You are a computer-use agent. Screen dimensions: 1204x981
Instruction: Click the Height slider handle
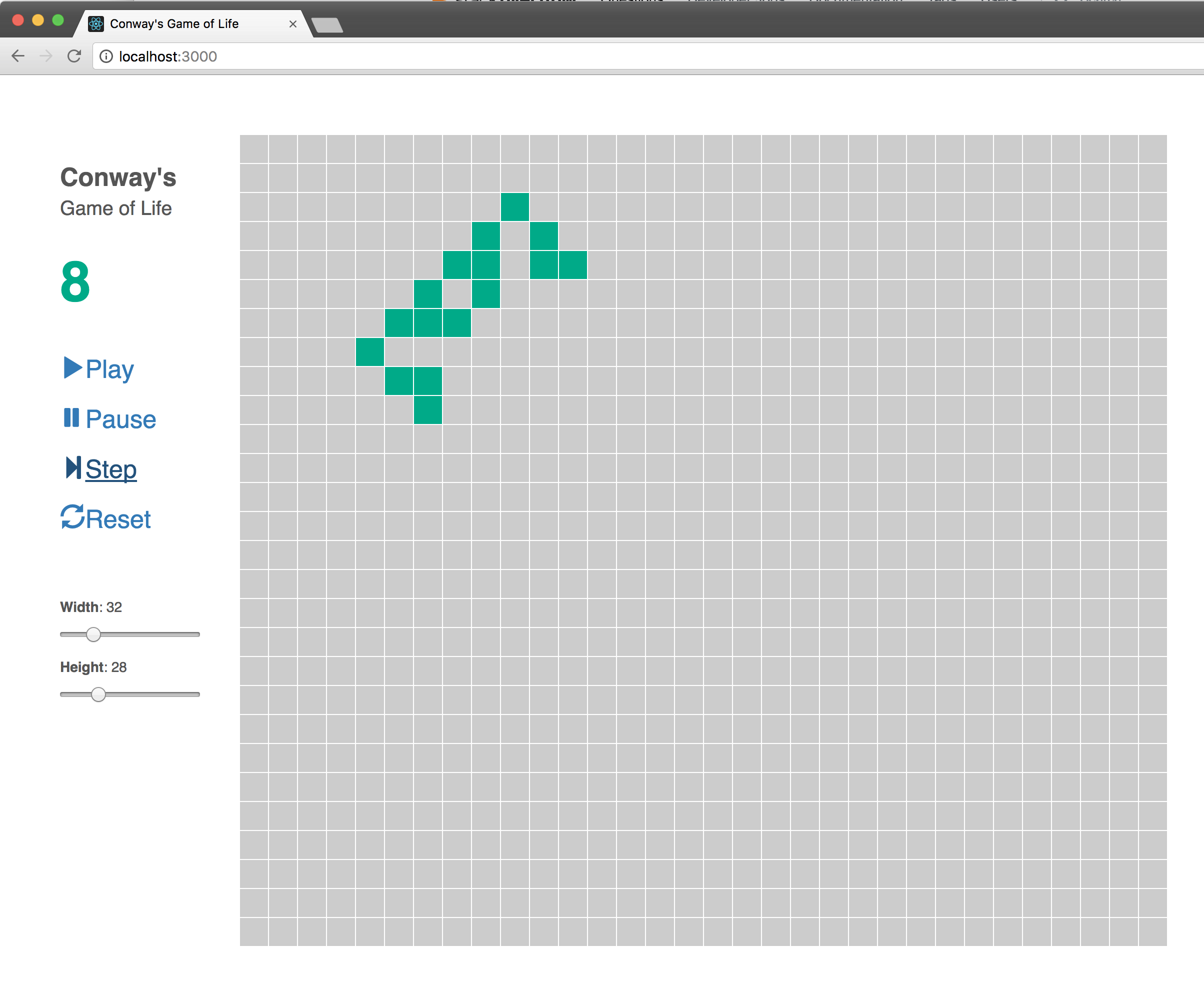(98, 694)
